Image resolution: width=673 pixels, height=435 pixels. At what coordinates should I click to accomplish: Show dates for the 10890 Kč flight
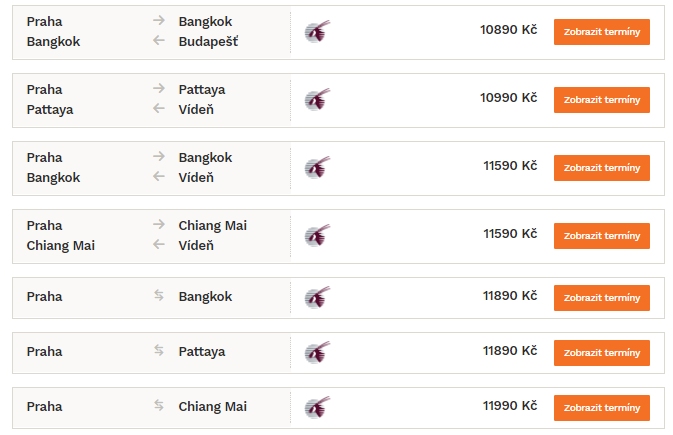(x=602, y=32)
